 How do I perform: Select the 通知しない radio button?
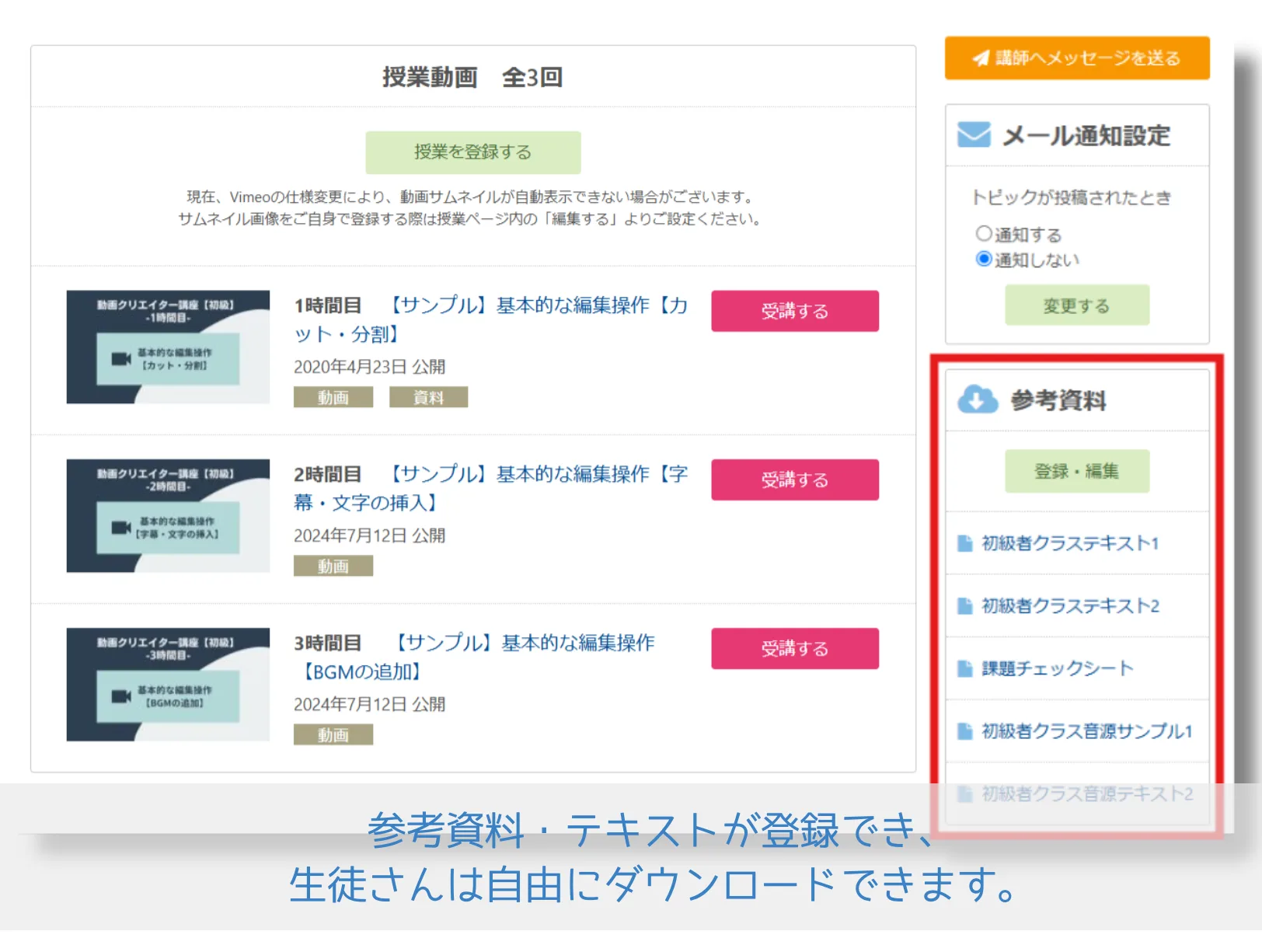(984, 259)
